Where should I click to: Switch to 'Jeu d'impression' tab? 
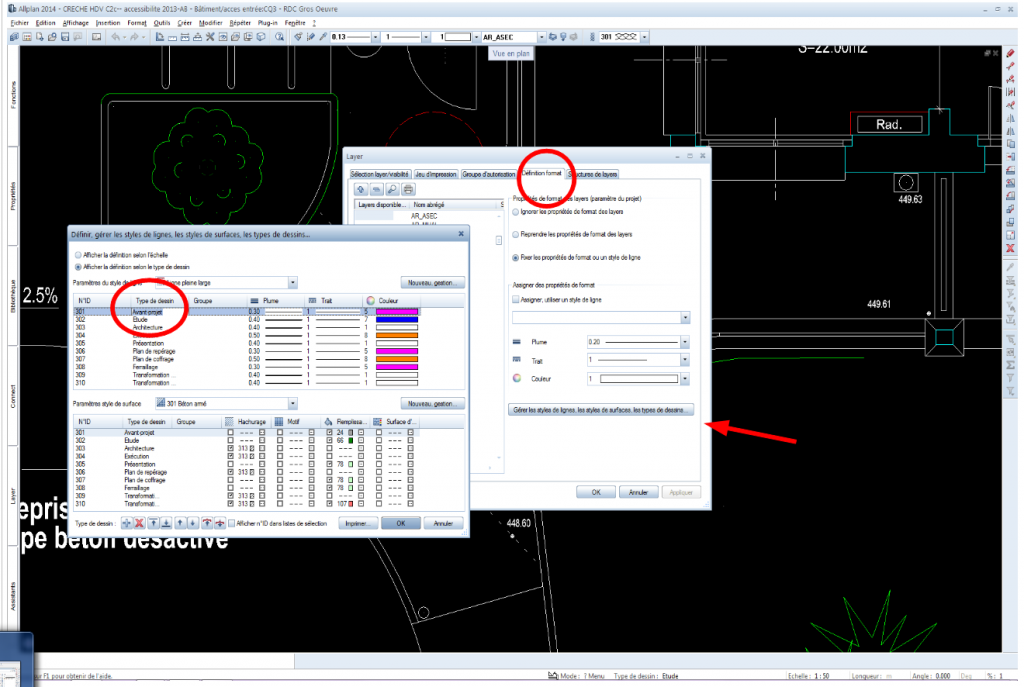(436, 174)
